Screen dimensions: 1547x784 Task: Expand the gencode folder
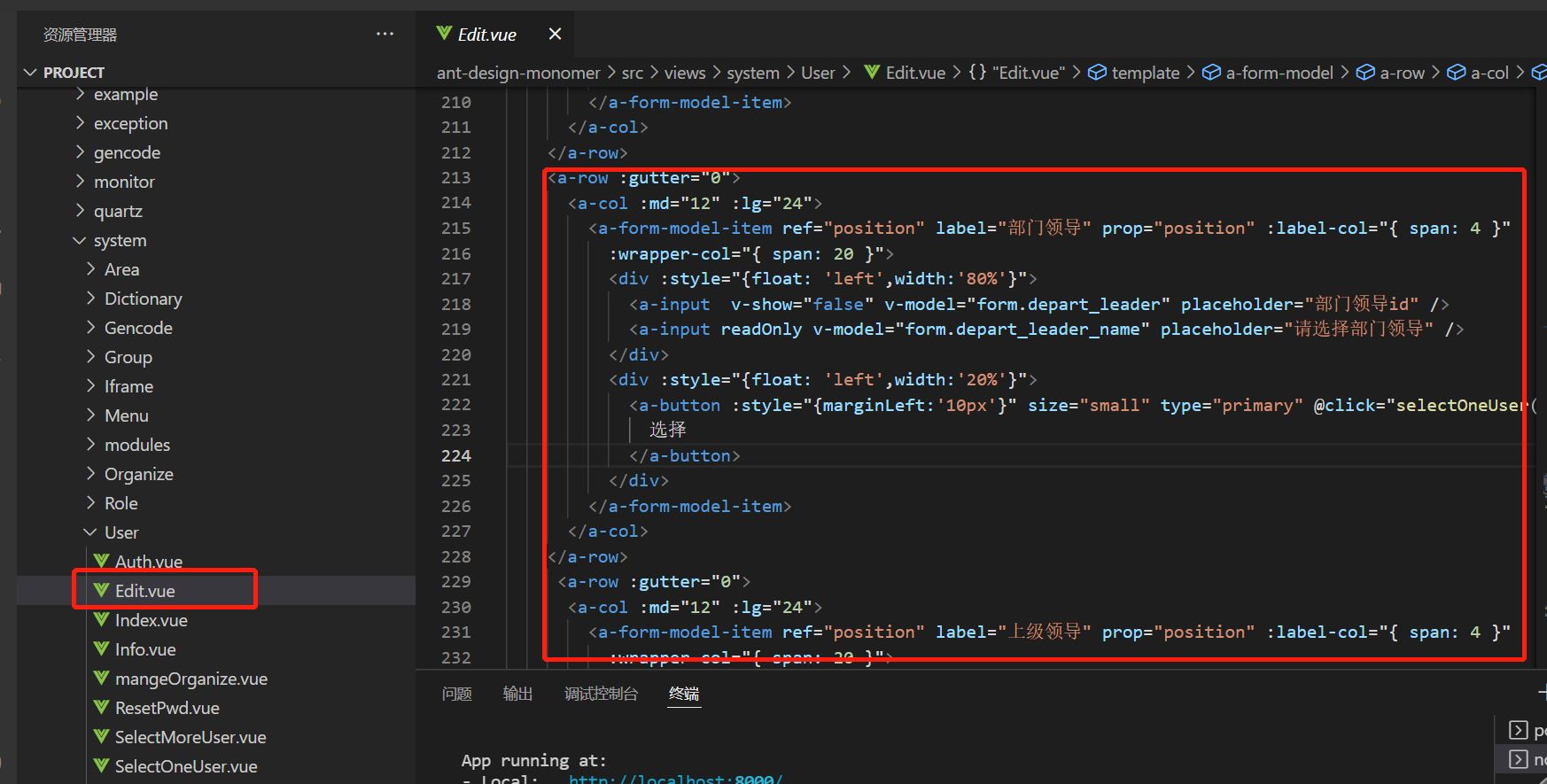(81, 152)
